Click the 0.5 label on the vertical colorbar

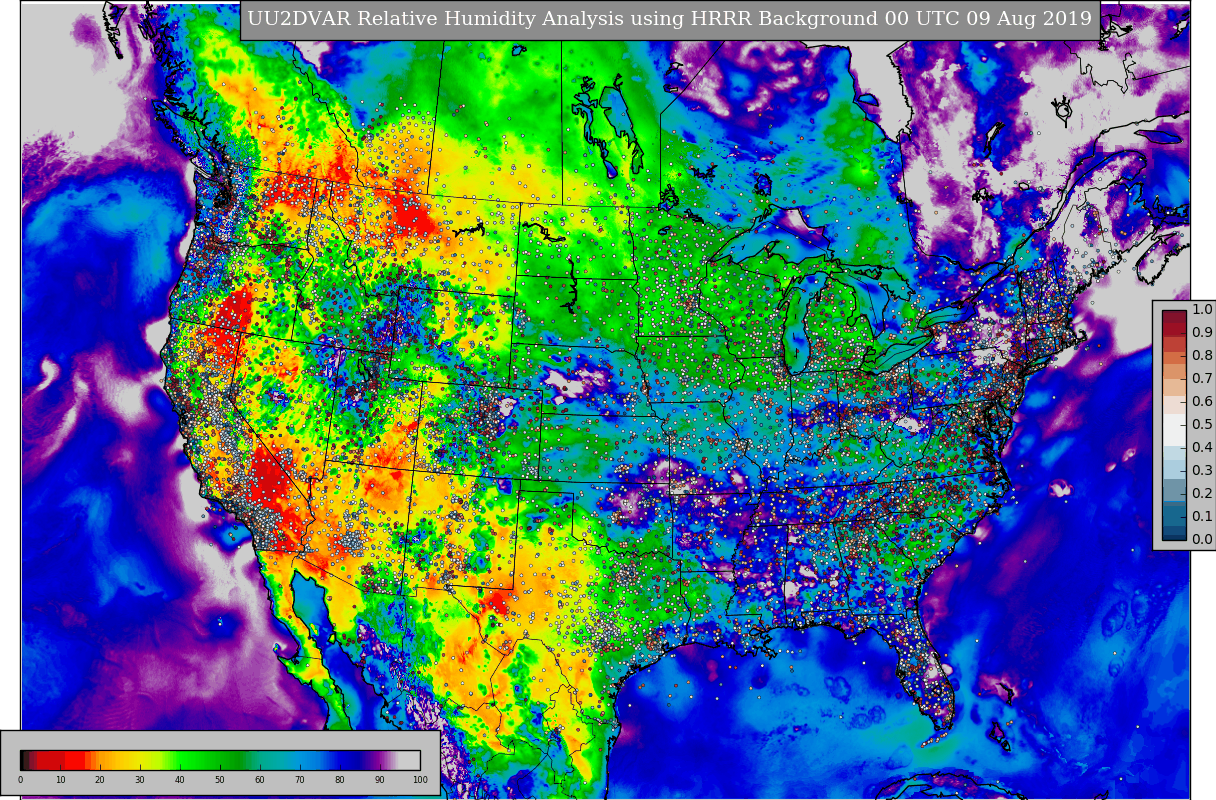coord(1202,425)
